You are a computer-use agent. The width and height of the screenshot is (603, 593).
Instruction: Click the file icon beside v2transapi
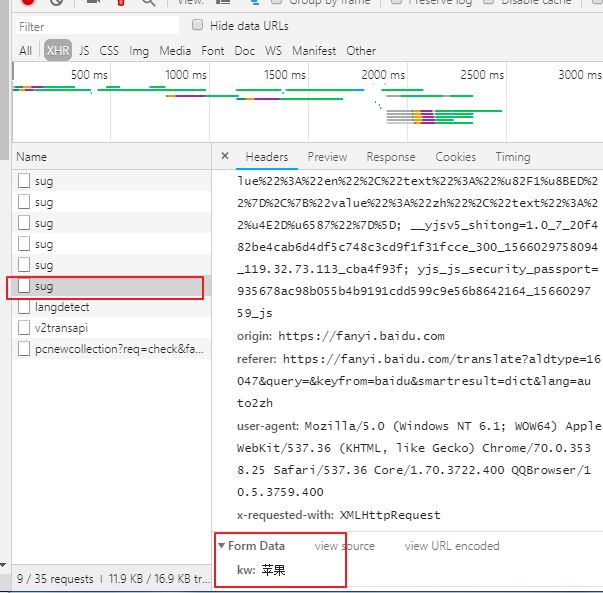coord(24,328)
